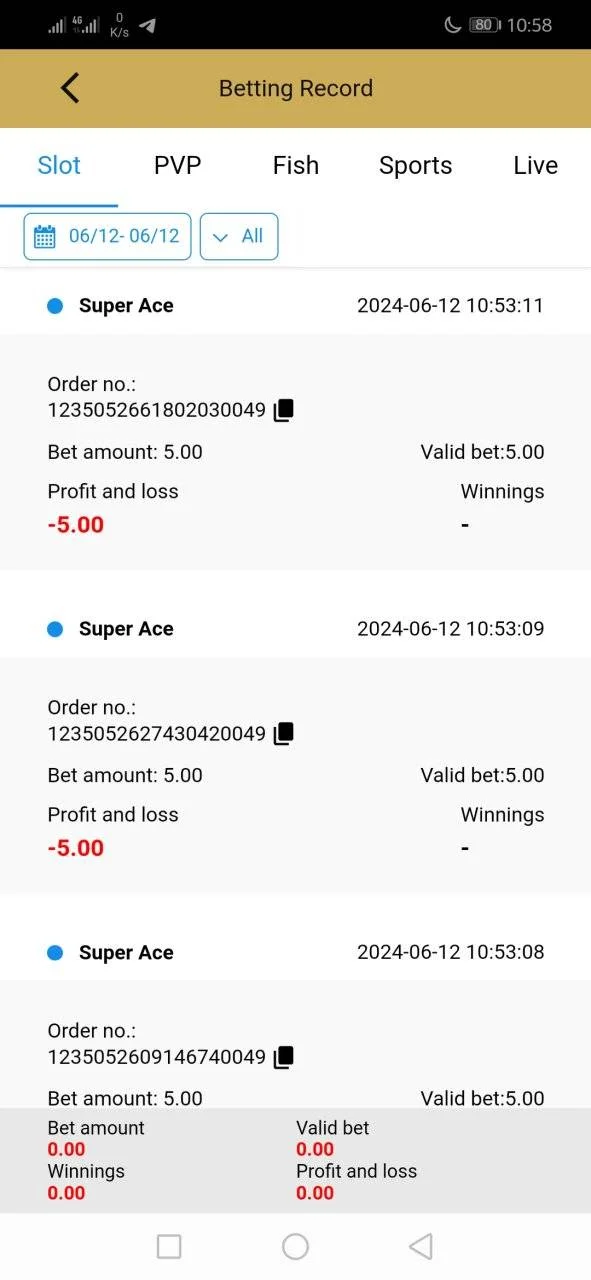This screenshot has height=1280, width=591.
Task: Select the Slot tab
Action: pos(59,165)
